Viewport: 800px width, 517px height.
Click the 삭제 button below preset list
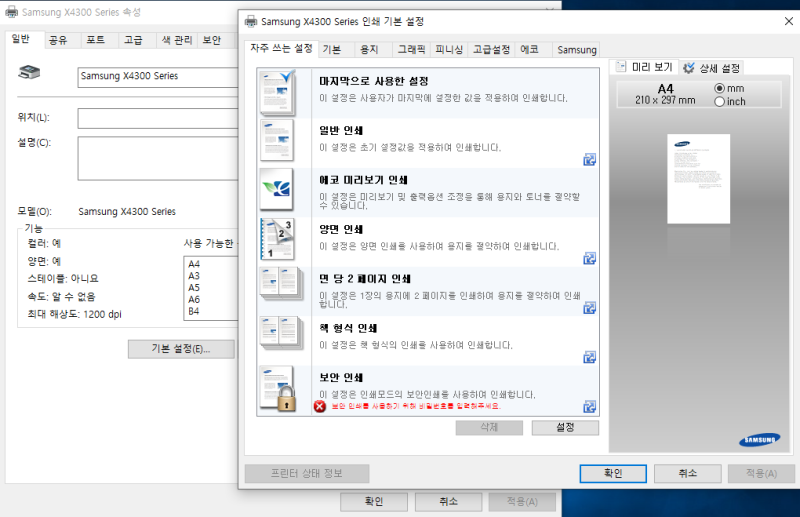(x=489, y=428)
